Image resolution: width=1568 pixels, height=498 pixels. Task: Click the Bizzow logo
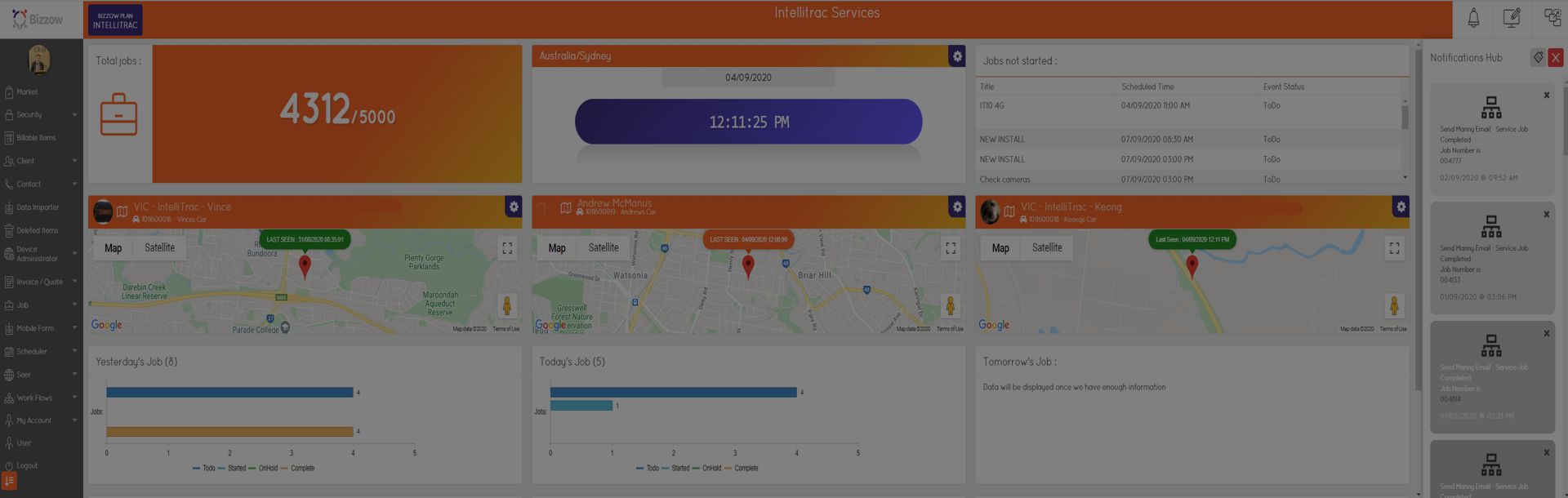(38, 19)
